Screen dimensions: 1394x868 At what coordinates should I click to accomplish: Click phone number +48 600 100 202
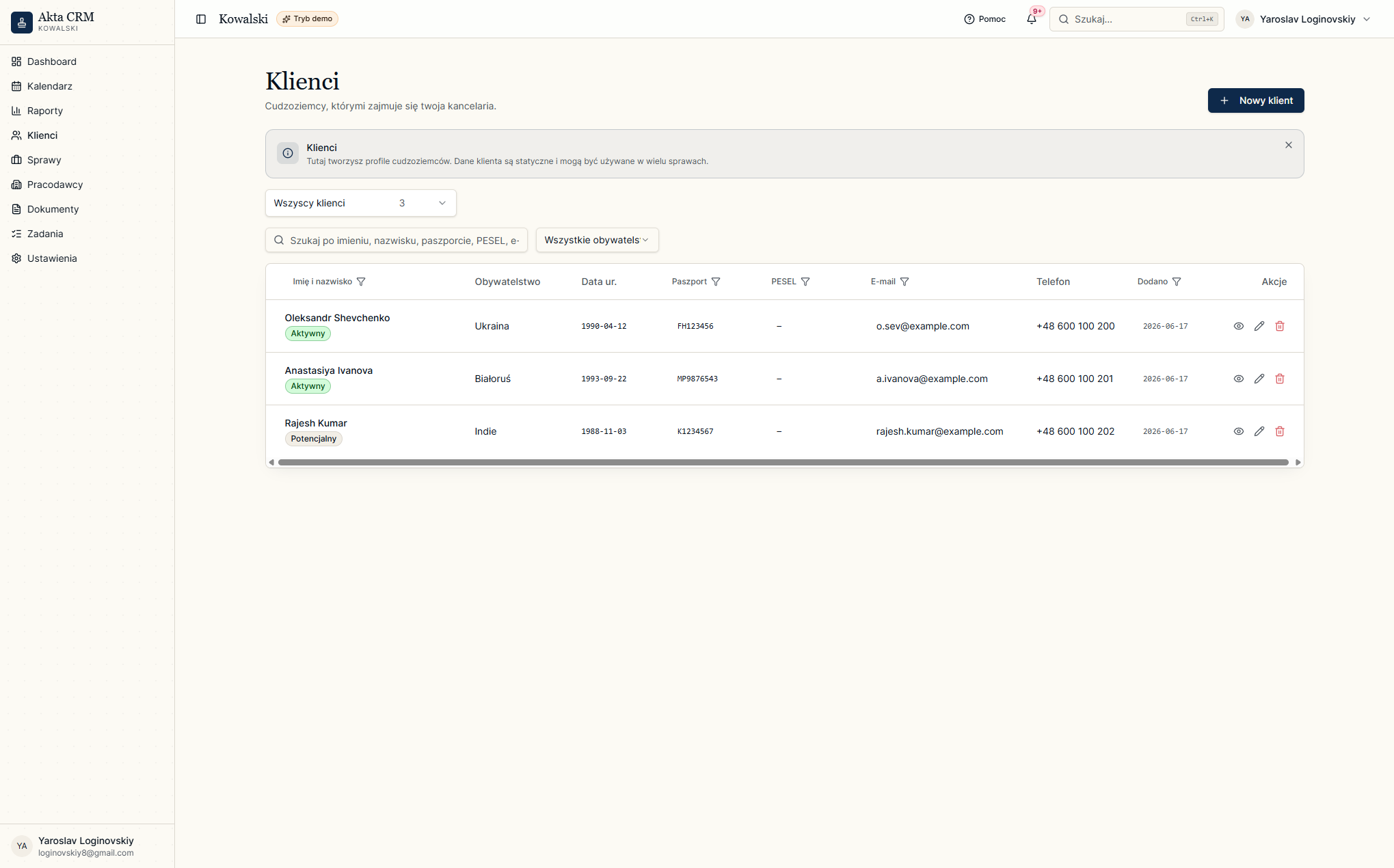click(1075, 431)
